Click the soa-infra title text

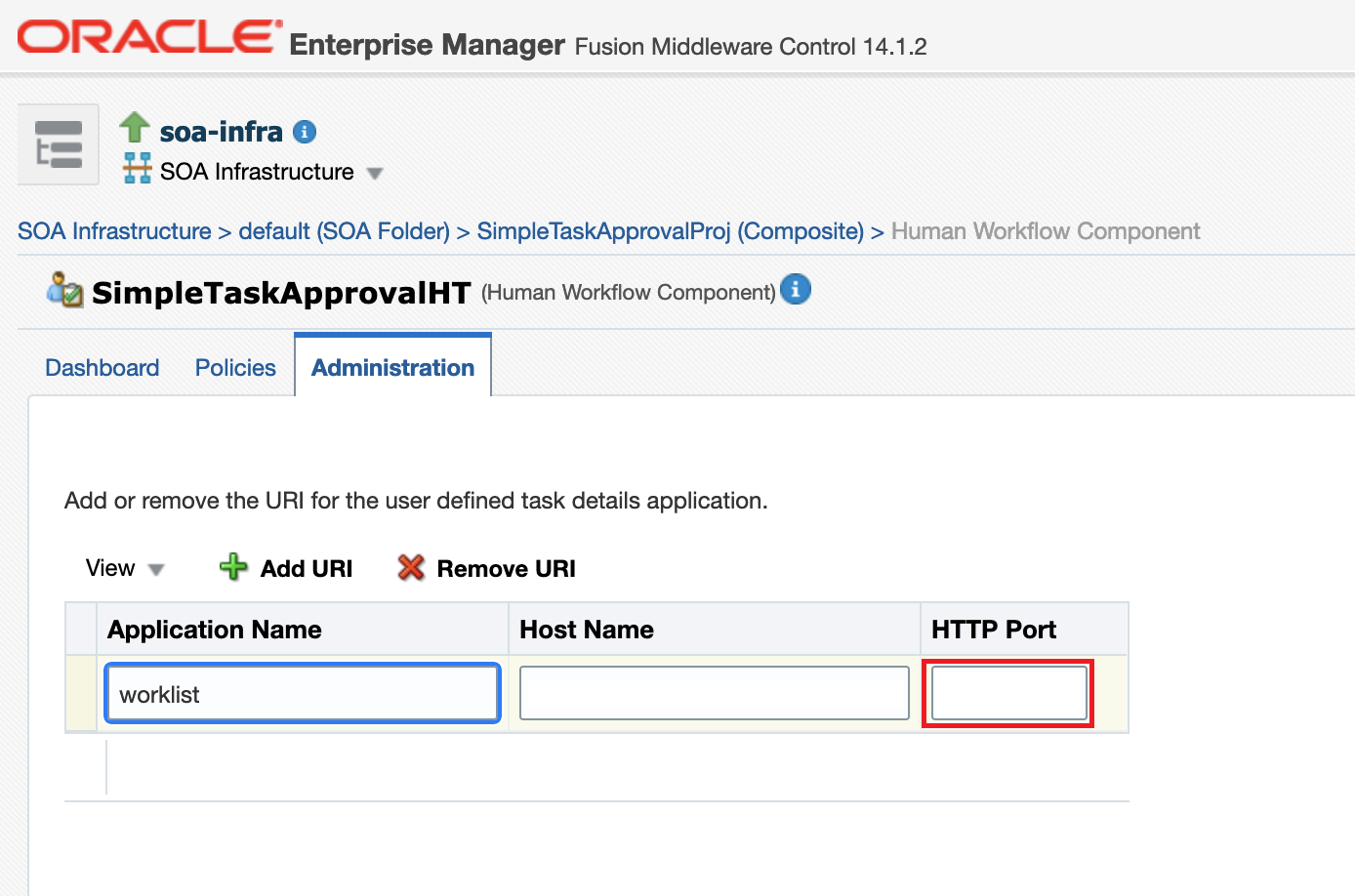[x=222, y=132]
